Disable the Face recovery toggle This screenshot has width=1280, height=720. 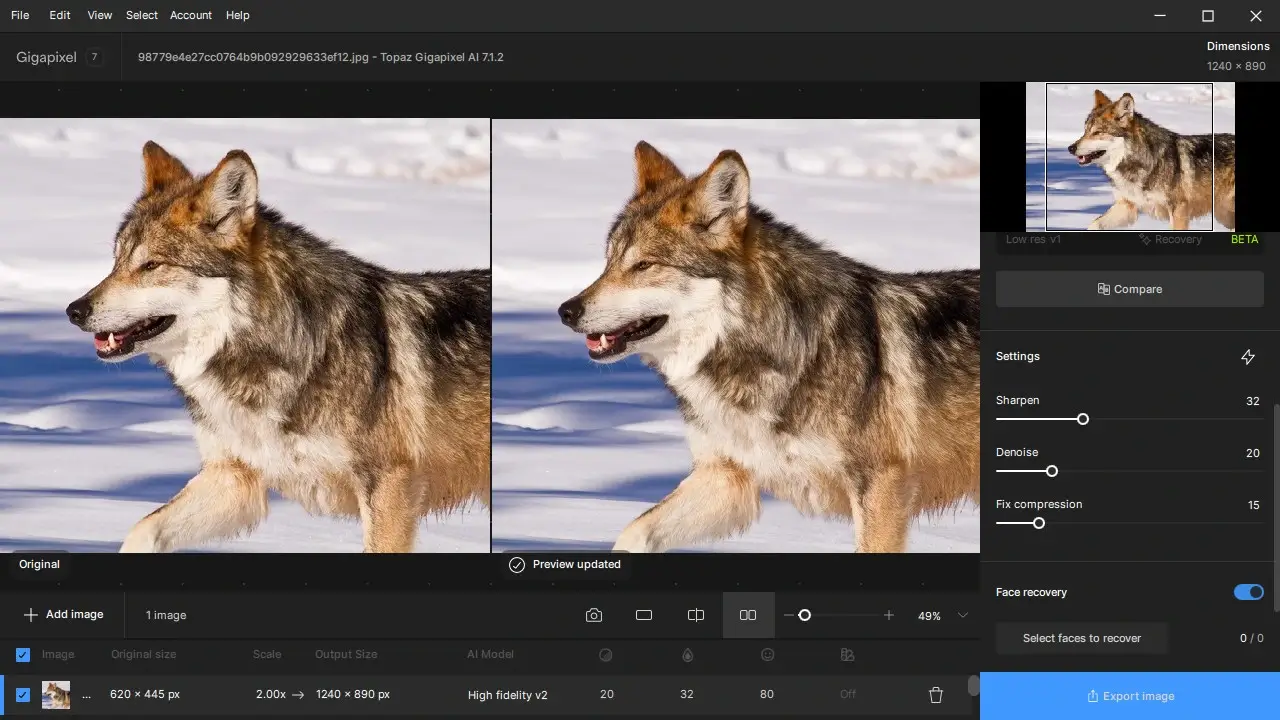[x=1248, y=592]
